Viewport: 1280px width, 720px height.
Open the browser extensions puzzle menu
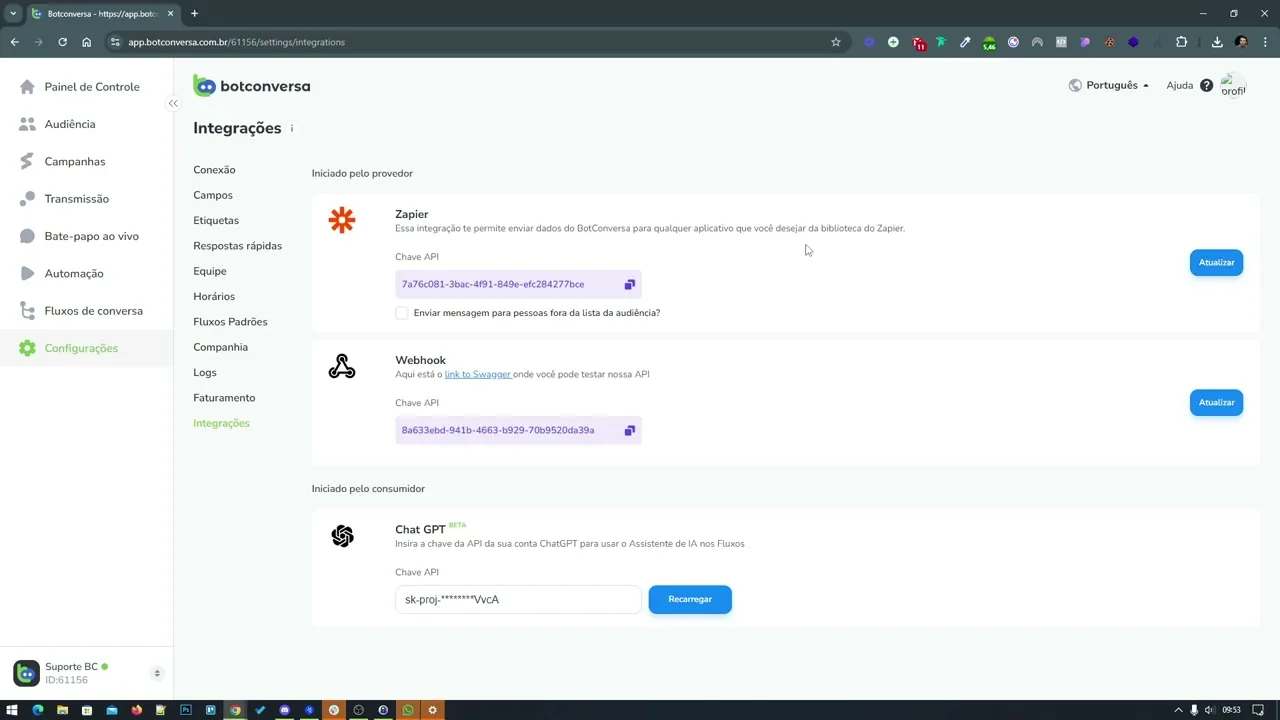point(1182,42)
